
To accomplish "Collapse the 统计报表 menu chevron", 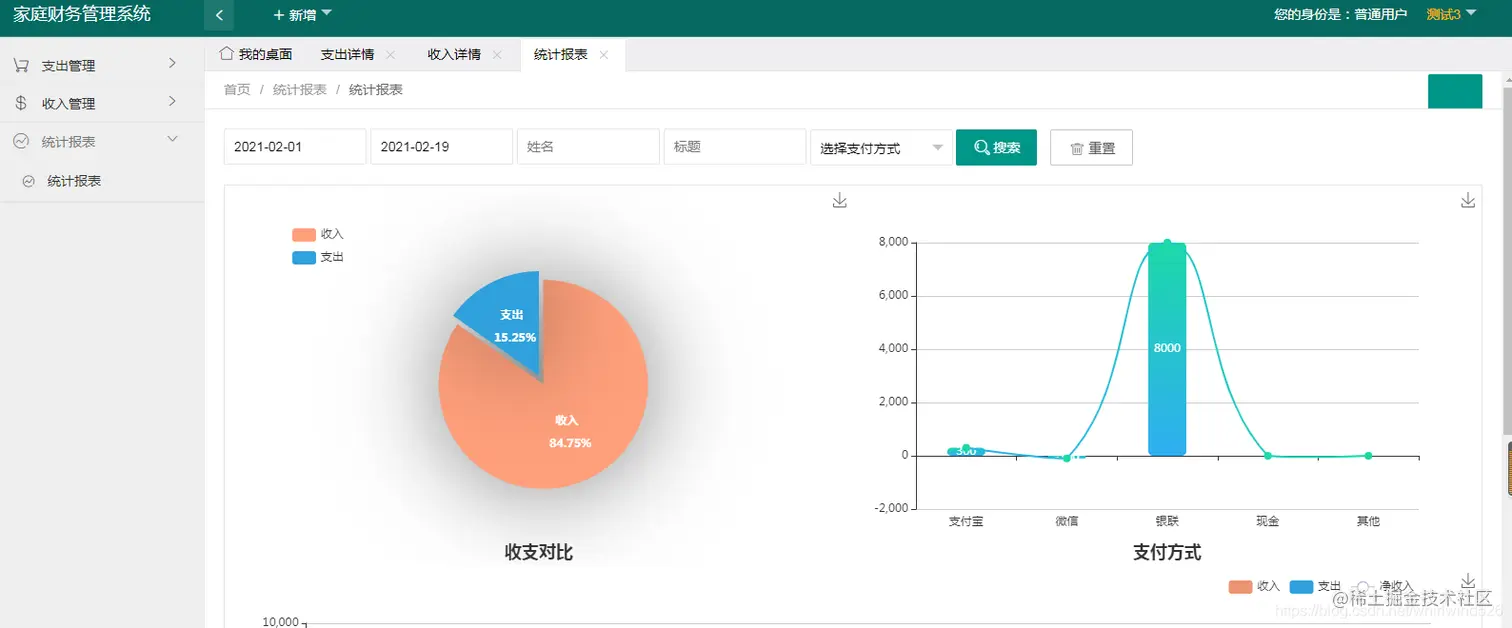I will click(172, 139).
